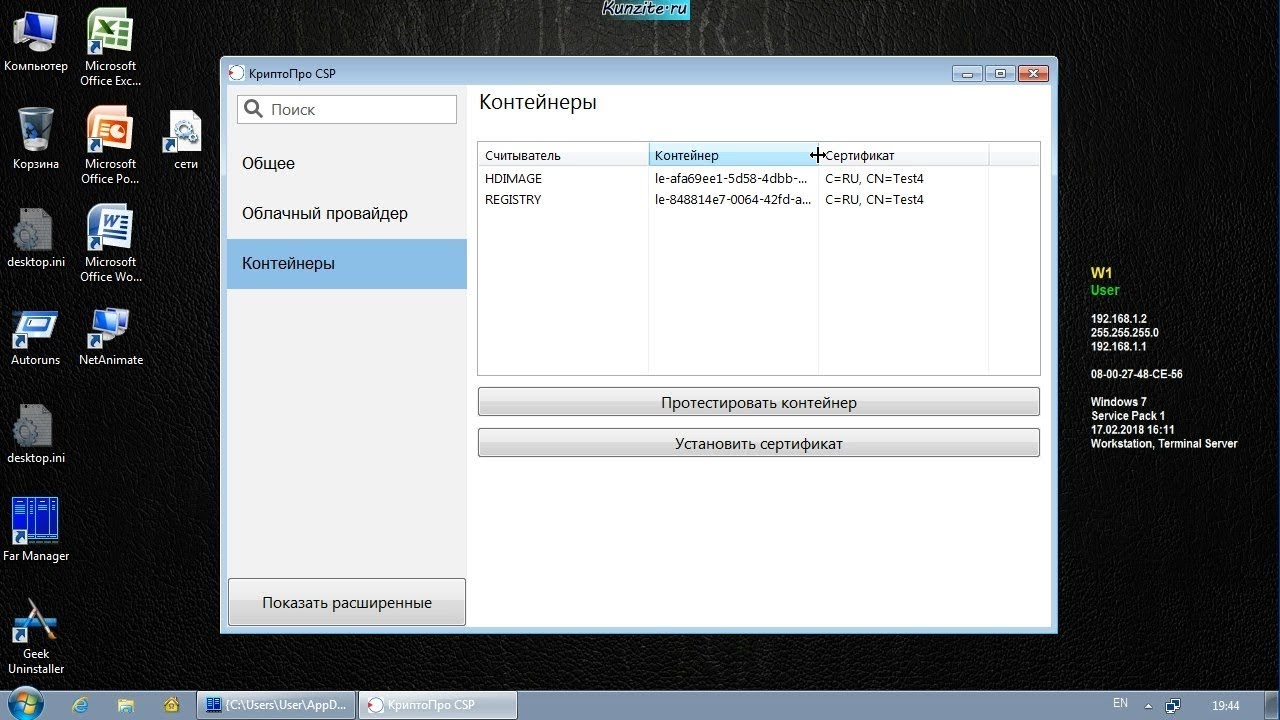Click the КриптоПро CSP title bar icon
Image resolution: width=1280 pixels, height=720 pixels.
[x=236, y=73]
